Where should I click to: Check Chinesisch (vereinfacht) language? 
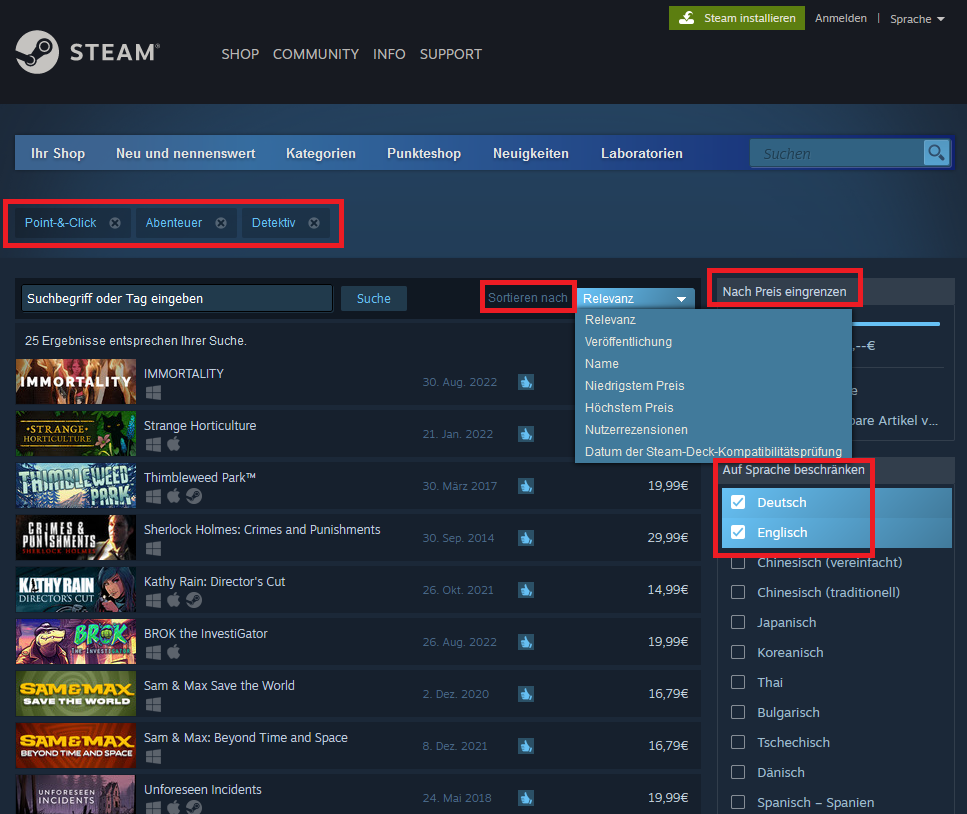click(738, 562)
